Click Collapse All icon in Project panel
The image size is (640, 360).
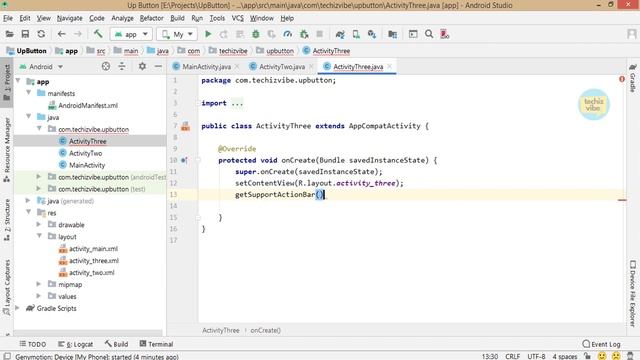(122, 66)
